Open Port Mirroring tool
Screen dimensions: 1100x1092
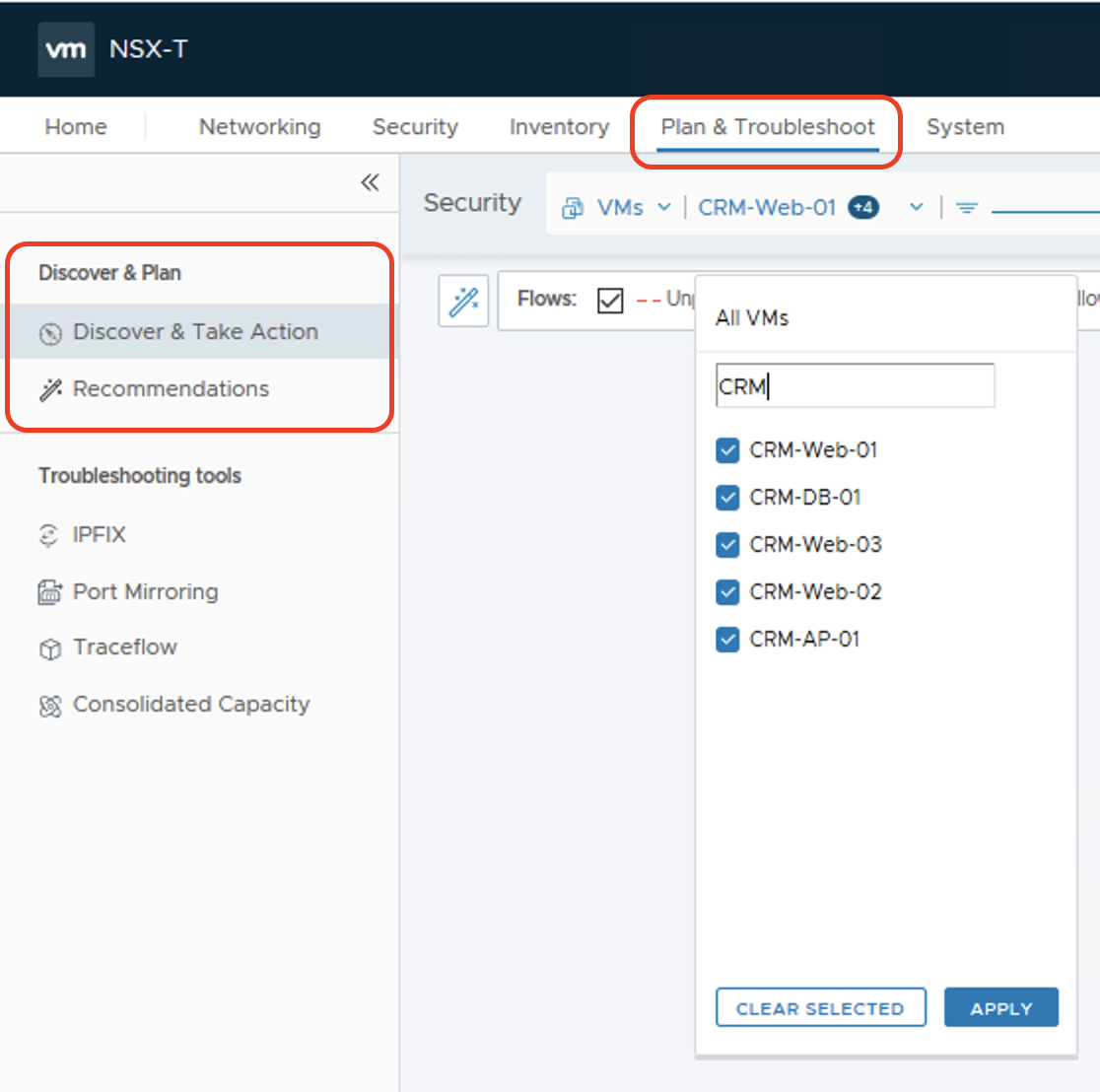click(145, 592)
